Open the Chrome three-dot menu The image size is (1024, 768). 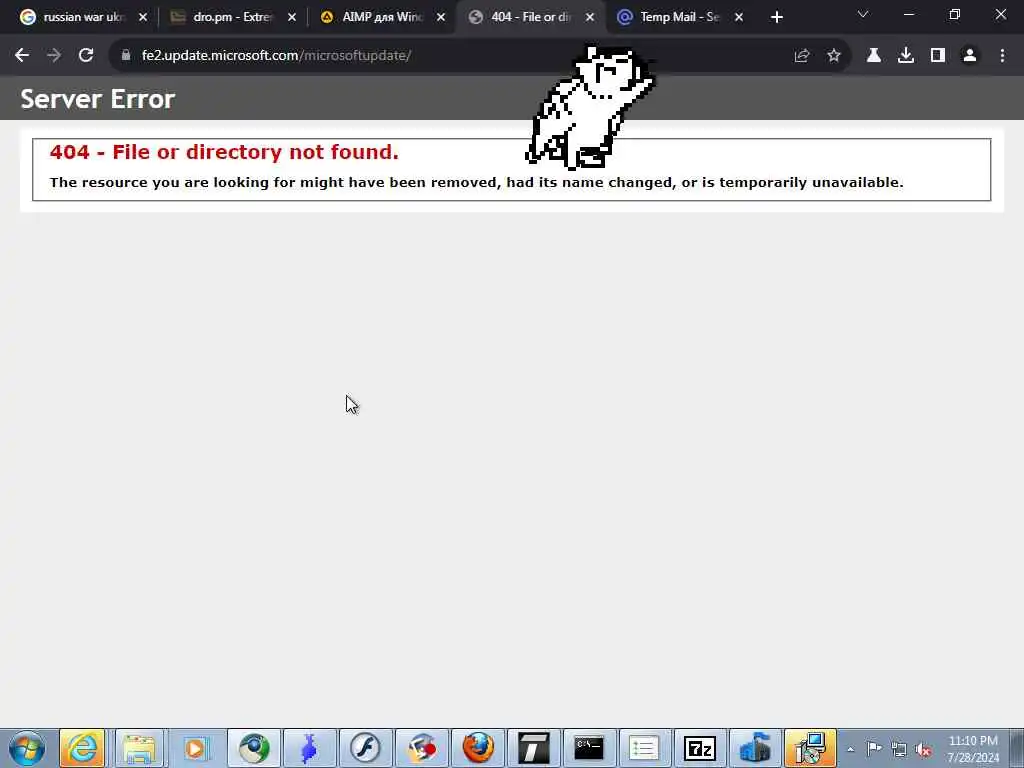1002,56
